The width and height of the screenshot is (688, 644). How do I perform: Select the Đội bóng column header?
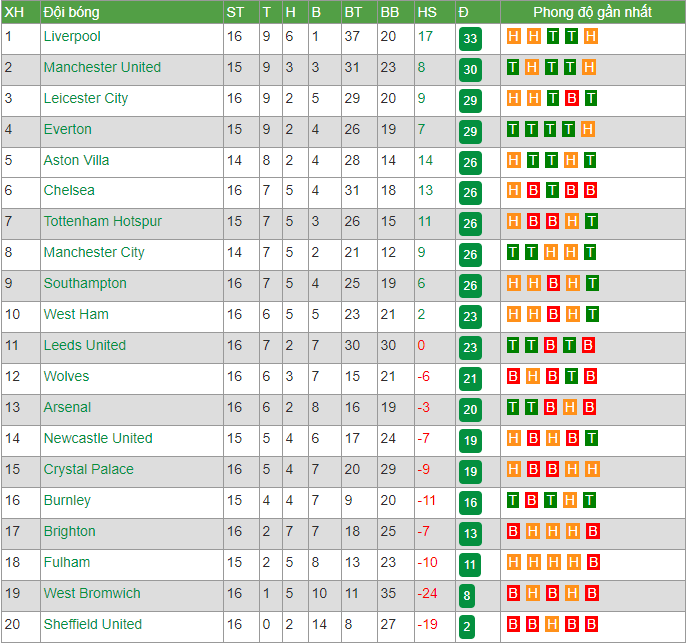click(72, 12)
